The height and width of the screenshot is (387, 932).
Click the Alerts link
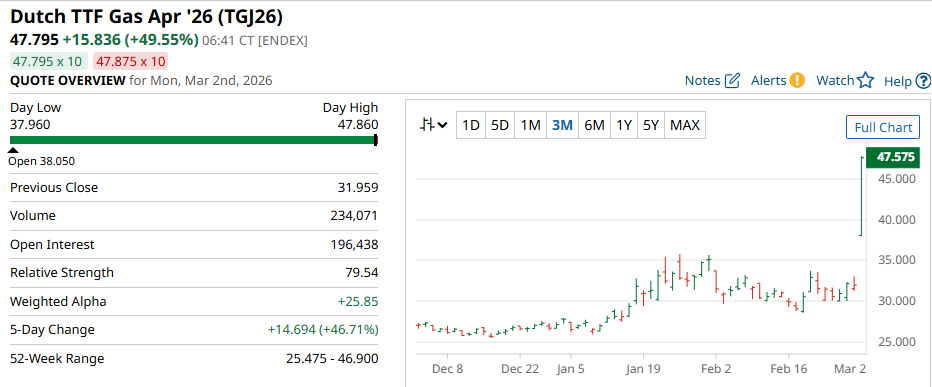(x=769, y=81)
